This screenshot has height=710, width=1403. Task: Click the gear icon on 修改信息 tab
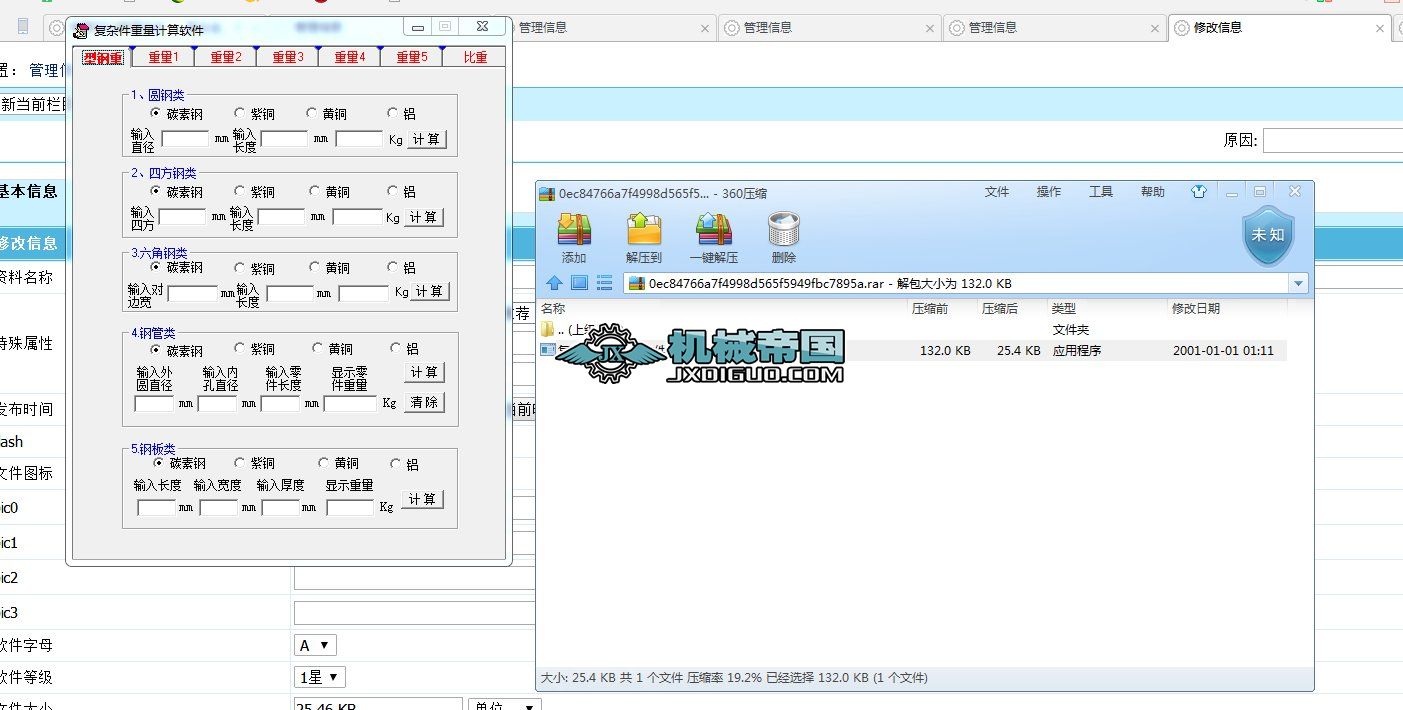1182,28
